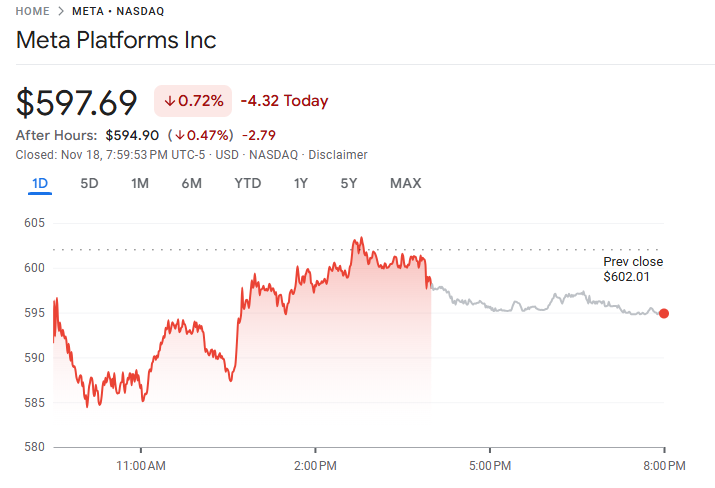The height and width of the screenshot is (488, 715).
Task: Open the Disclaimer link
Action: coord(338,155)
